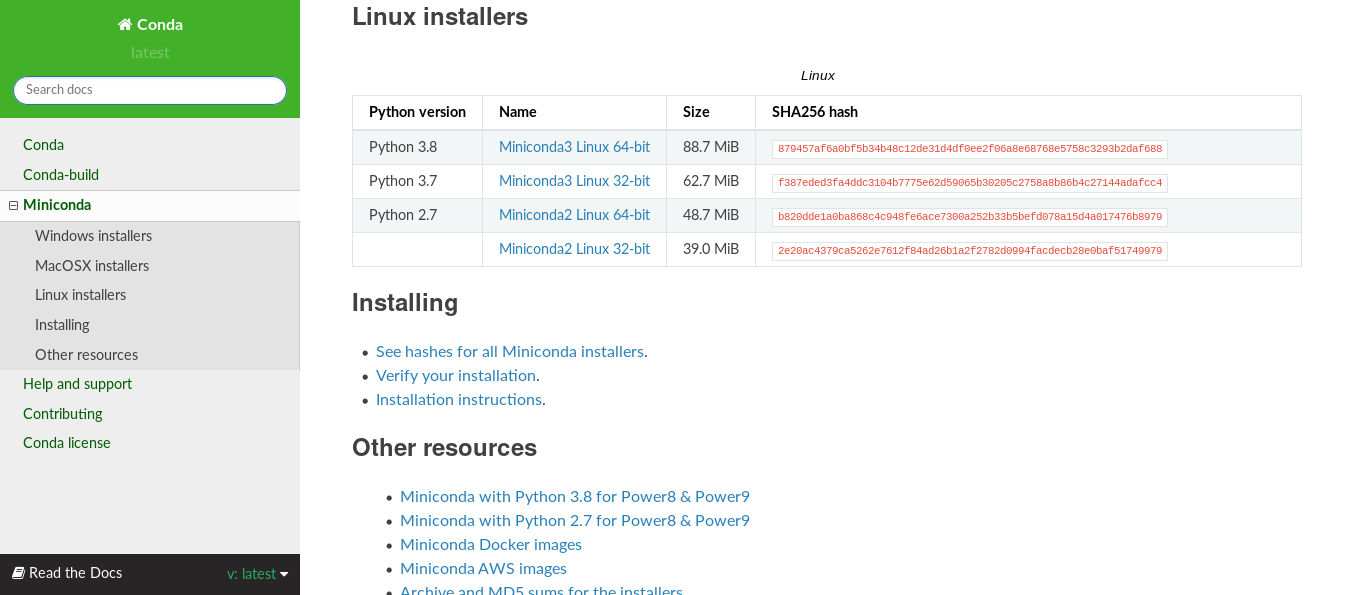Open Conda in the sidebar navigation

(x=43, y=145)
